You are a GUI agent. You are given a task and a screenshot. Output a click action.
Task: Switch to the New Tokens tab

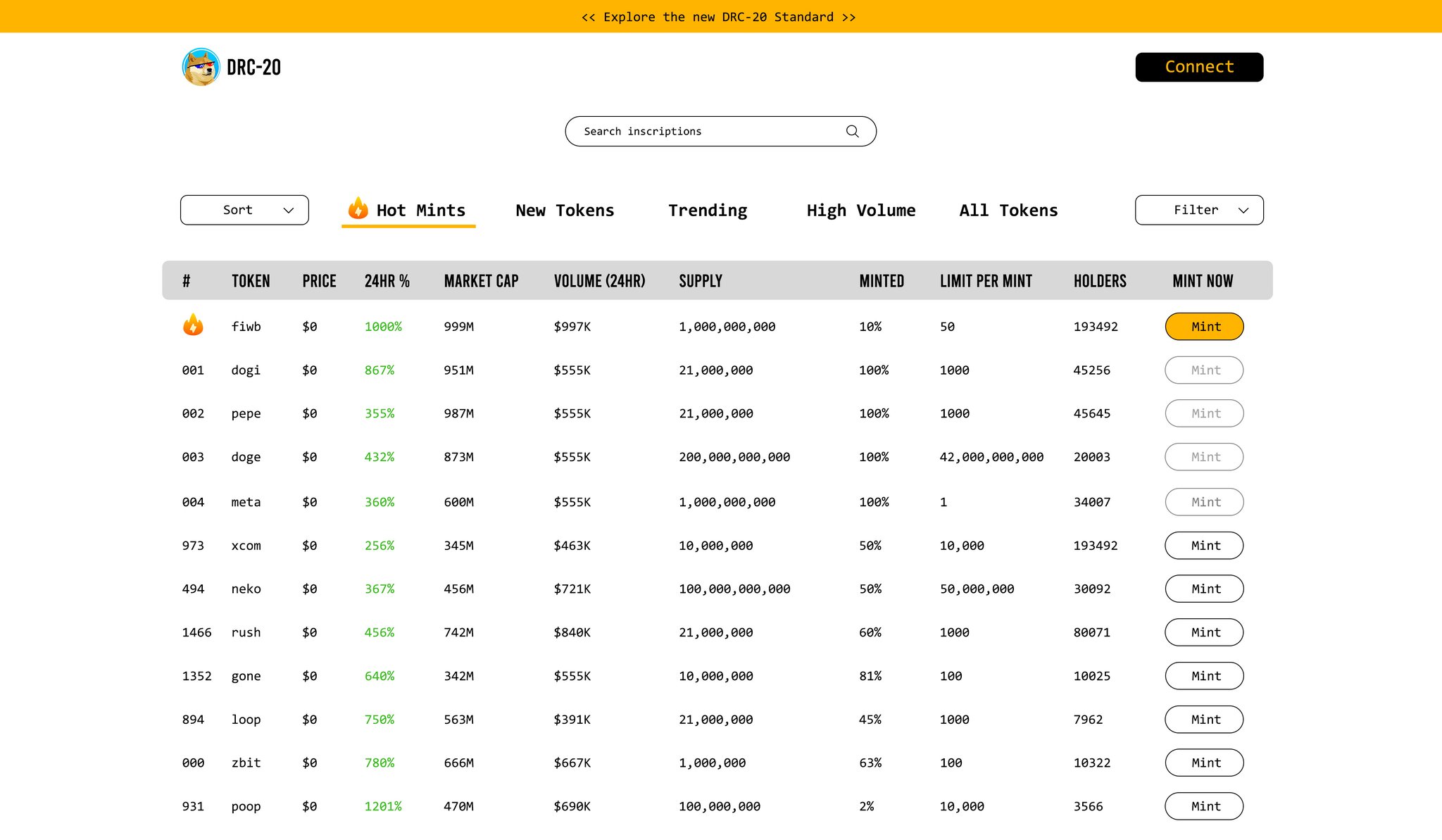point(565,211)
